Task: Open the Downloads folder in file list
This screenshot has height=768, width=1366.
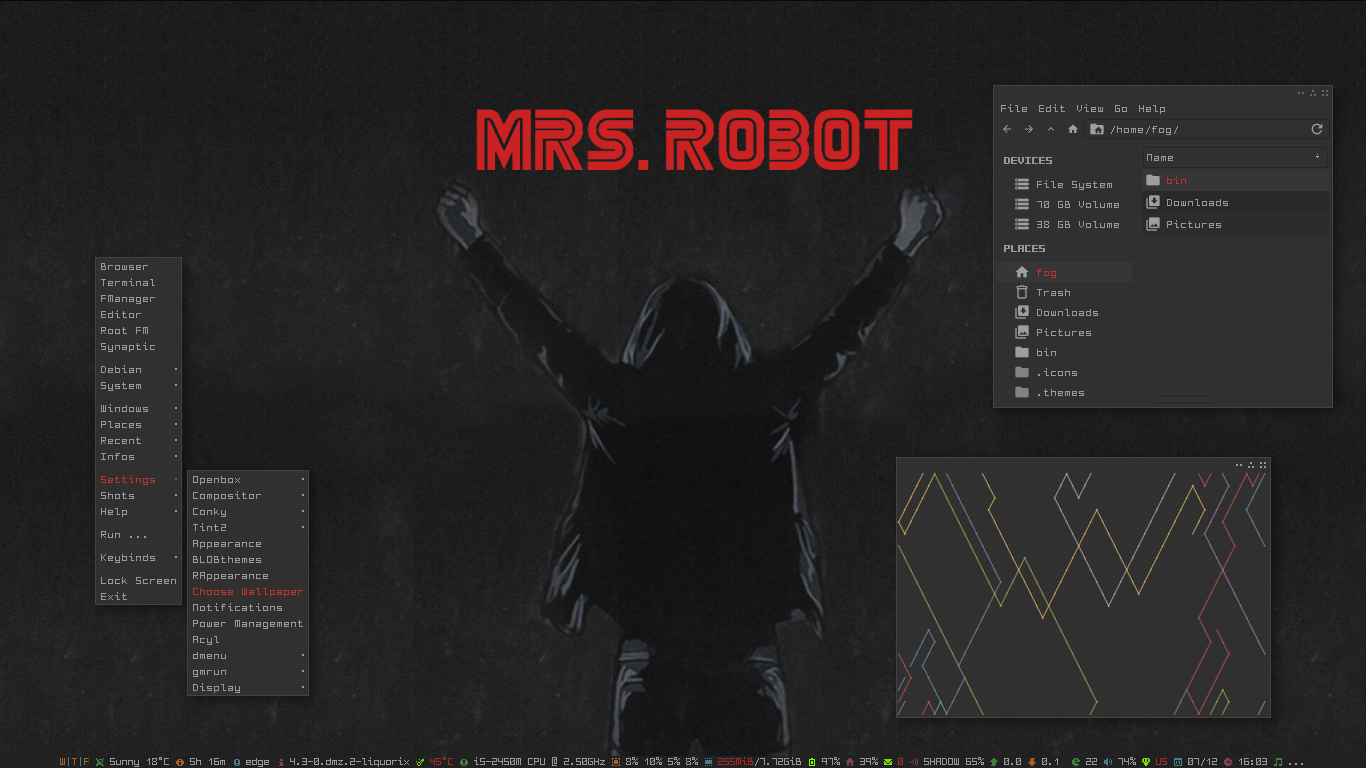Action: pos(1196,203)
